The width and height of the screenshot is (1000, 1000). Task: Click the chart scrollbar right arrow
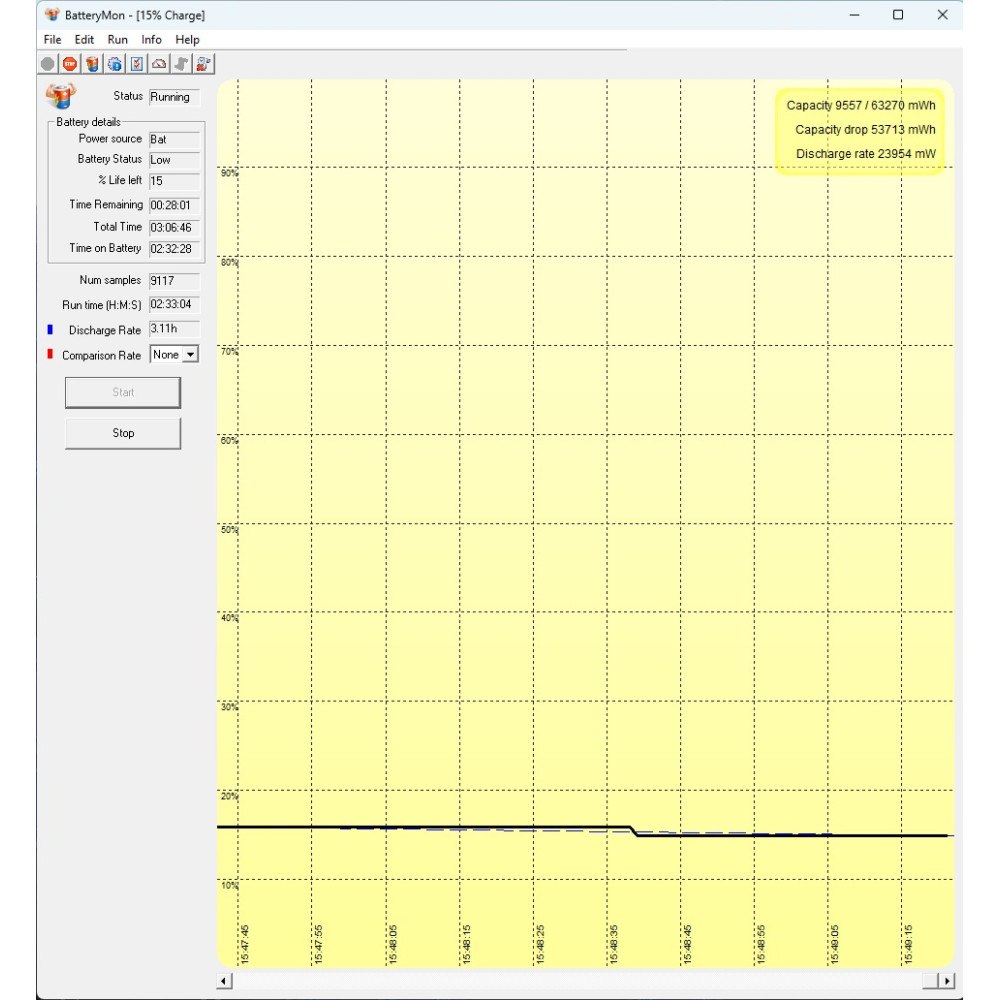[947, 981]
